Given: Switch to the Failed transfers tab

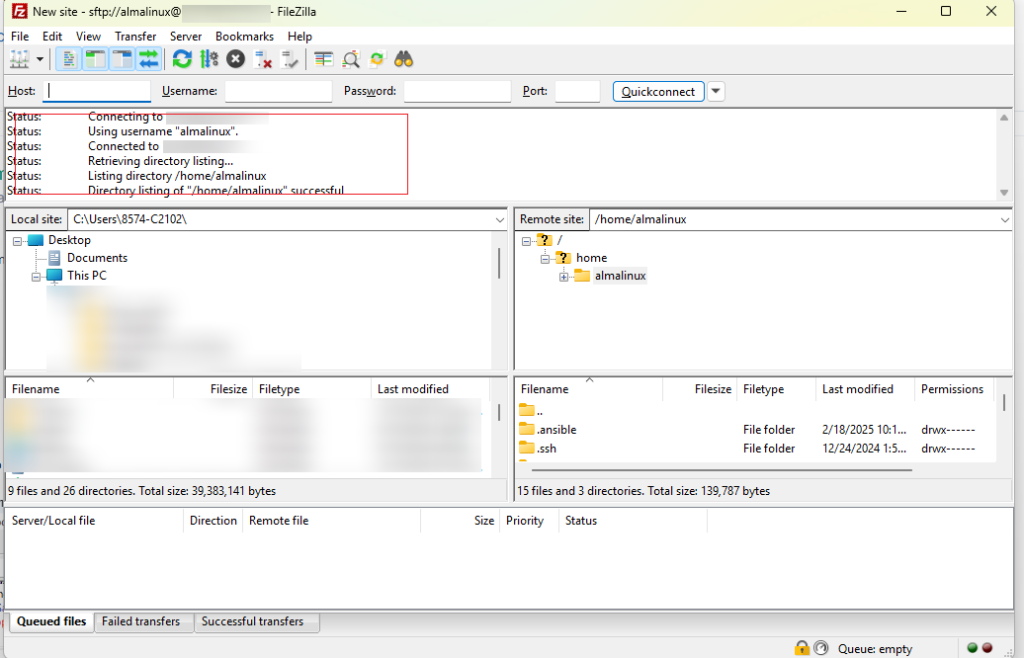Looking at the screenshot, I should point(141,621).
